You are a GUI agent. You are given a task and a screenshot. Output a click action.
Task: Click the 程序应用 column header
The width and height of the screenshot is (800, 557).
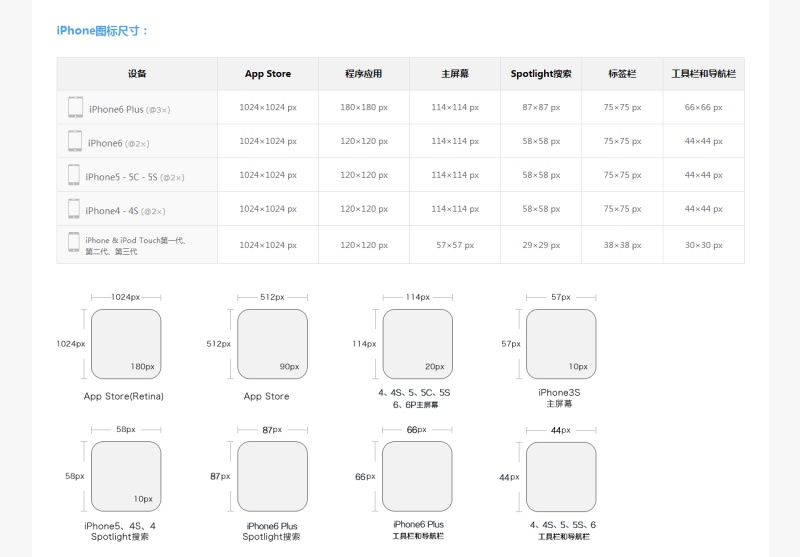pos(364,73)
